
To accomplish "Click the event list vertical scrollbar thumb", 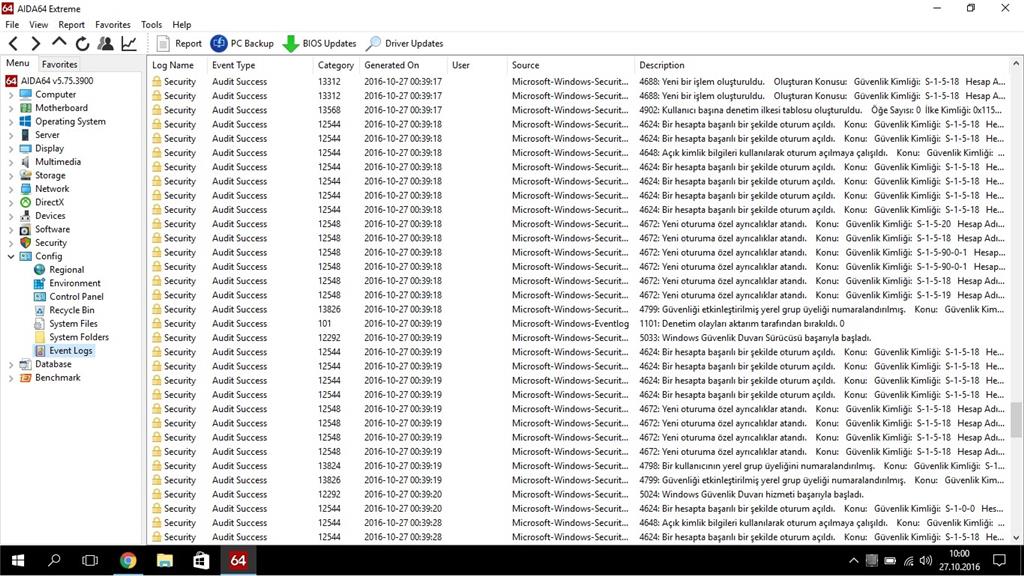I will click(x=1016, y=419).
